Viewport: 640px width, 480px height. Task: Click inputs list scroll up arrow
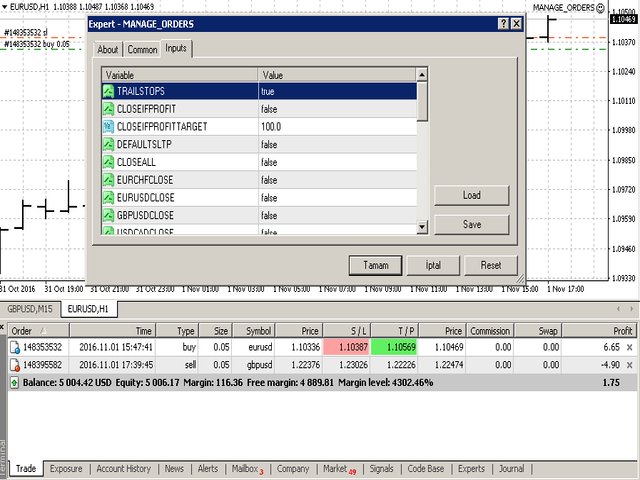(422, 75)
